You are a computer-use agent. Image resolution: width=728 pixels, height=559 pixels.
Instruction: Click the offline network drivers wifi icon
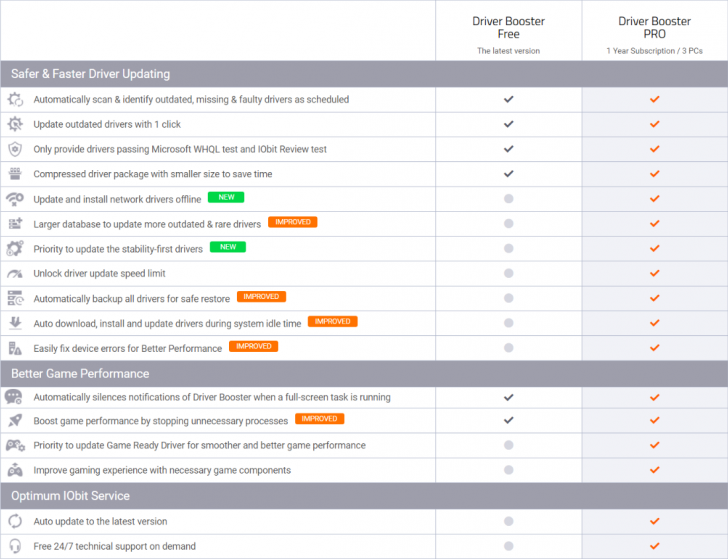click(x=15, y=199)
